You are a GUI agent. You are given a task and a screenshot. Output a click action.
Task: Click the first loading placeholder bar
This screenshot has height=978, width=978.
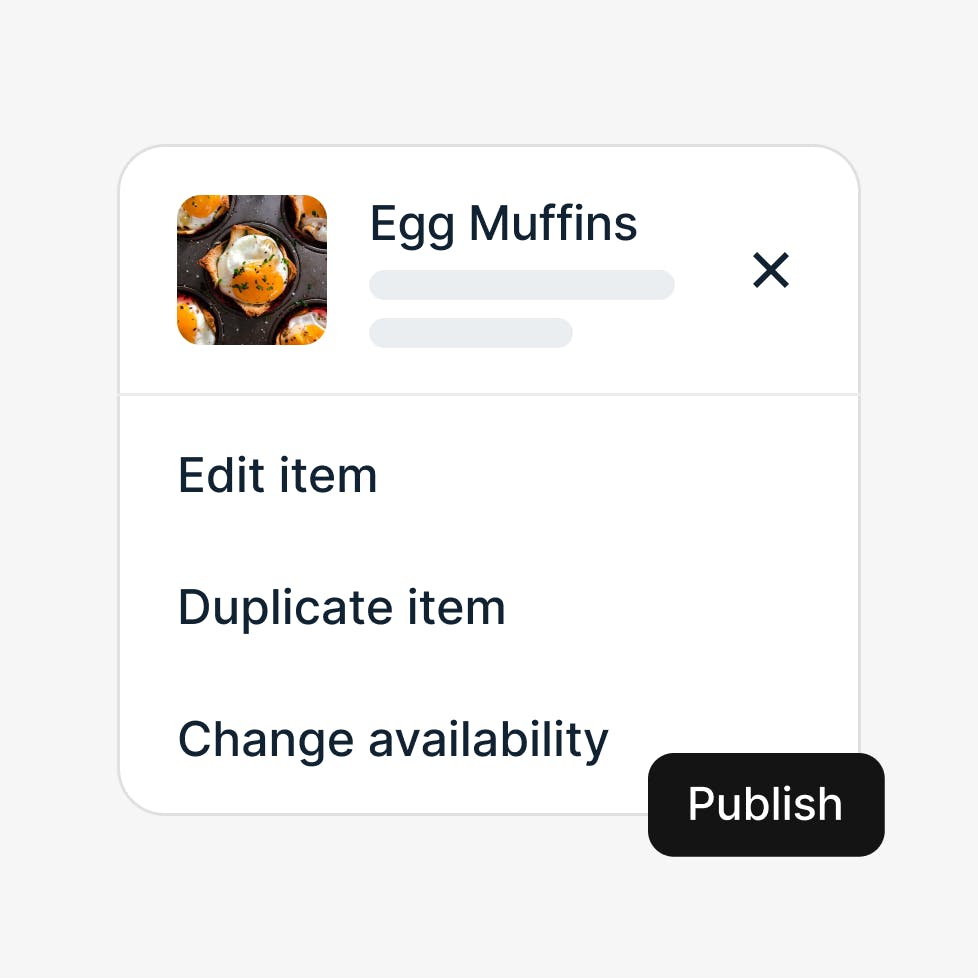click(522, 285)
